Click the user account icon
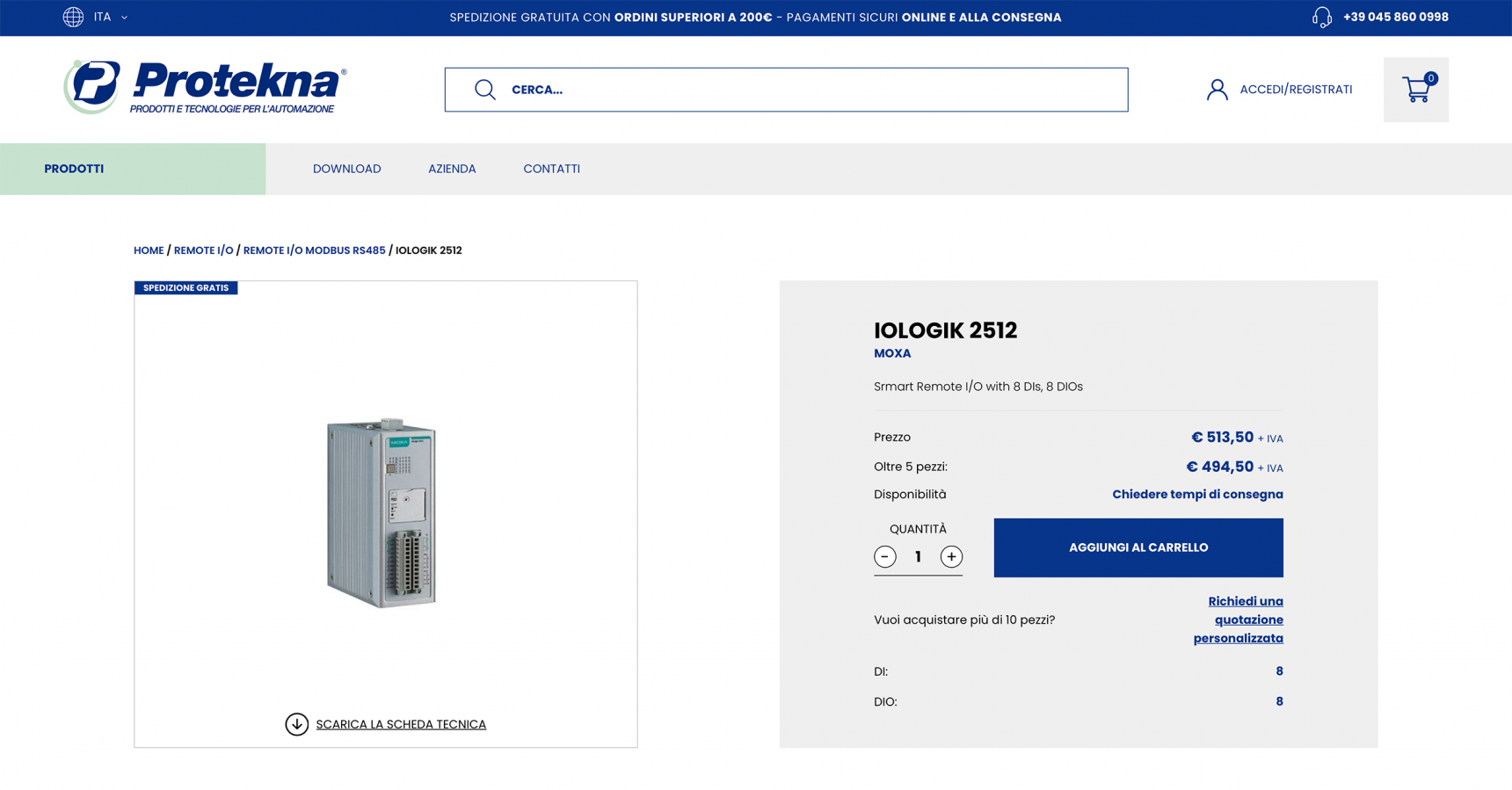 pos(1217,90)
